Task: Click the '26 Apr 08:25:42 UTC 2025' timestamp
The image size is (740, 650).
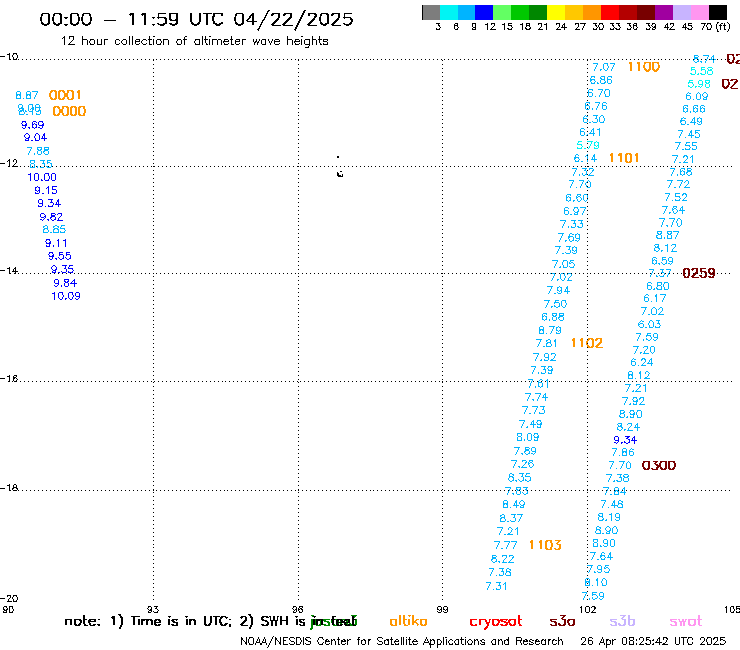Action: coord(653,641)
